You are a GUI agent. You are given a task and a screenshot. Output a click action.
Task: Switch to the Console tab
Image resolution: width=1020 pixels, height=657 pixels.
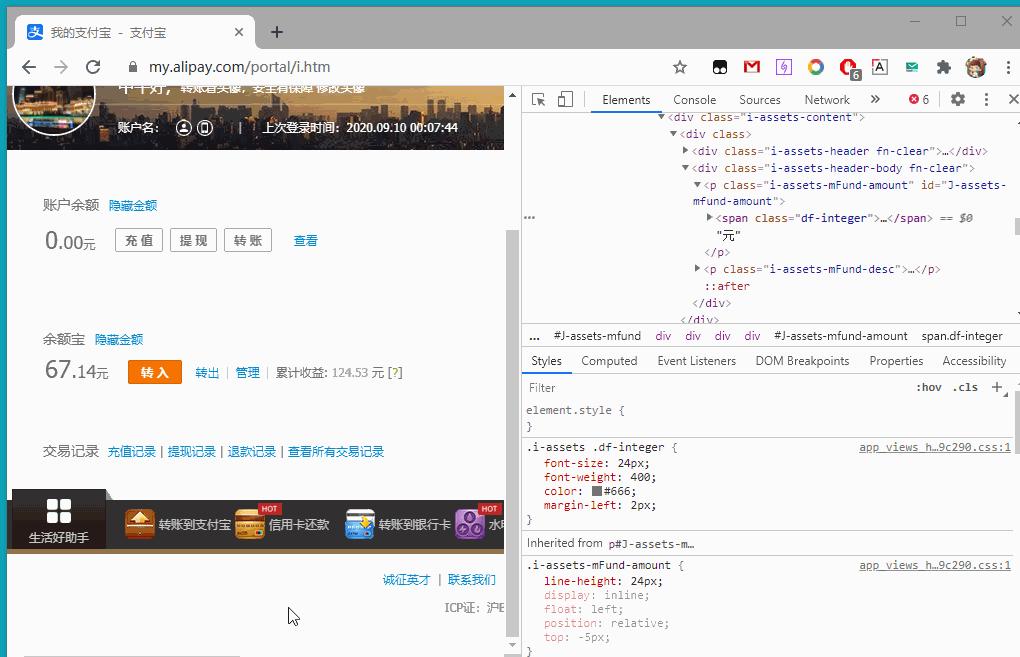[694, 99]
